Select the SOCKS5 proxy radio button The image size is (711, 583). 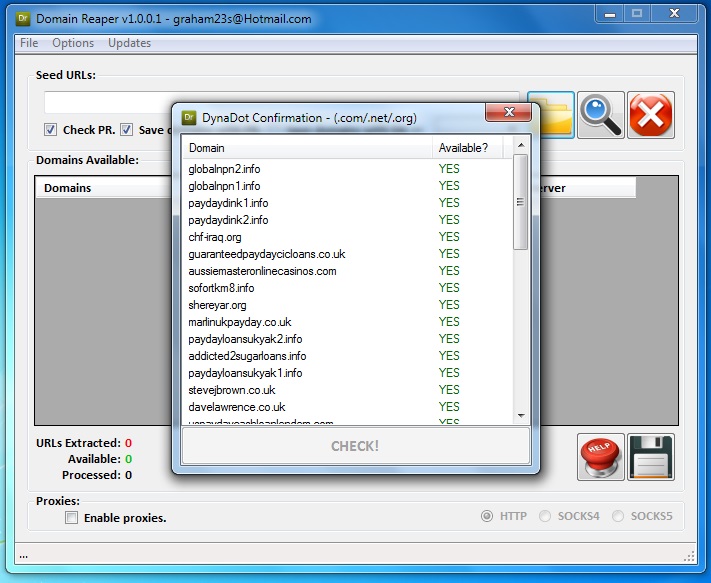coord(618,516)
